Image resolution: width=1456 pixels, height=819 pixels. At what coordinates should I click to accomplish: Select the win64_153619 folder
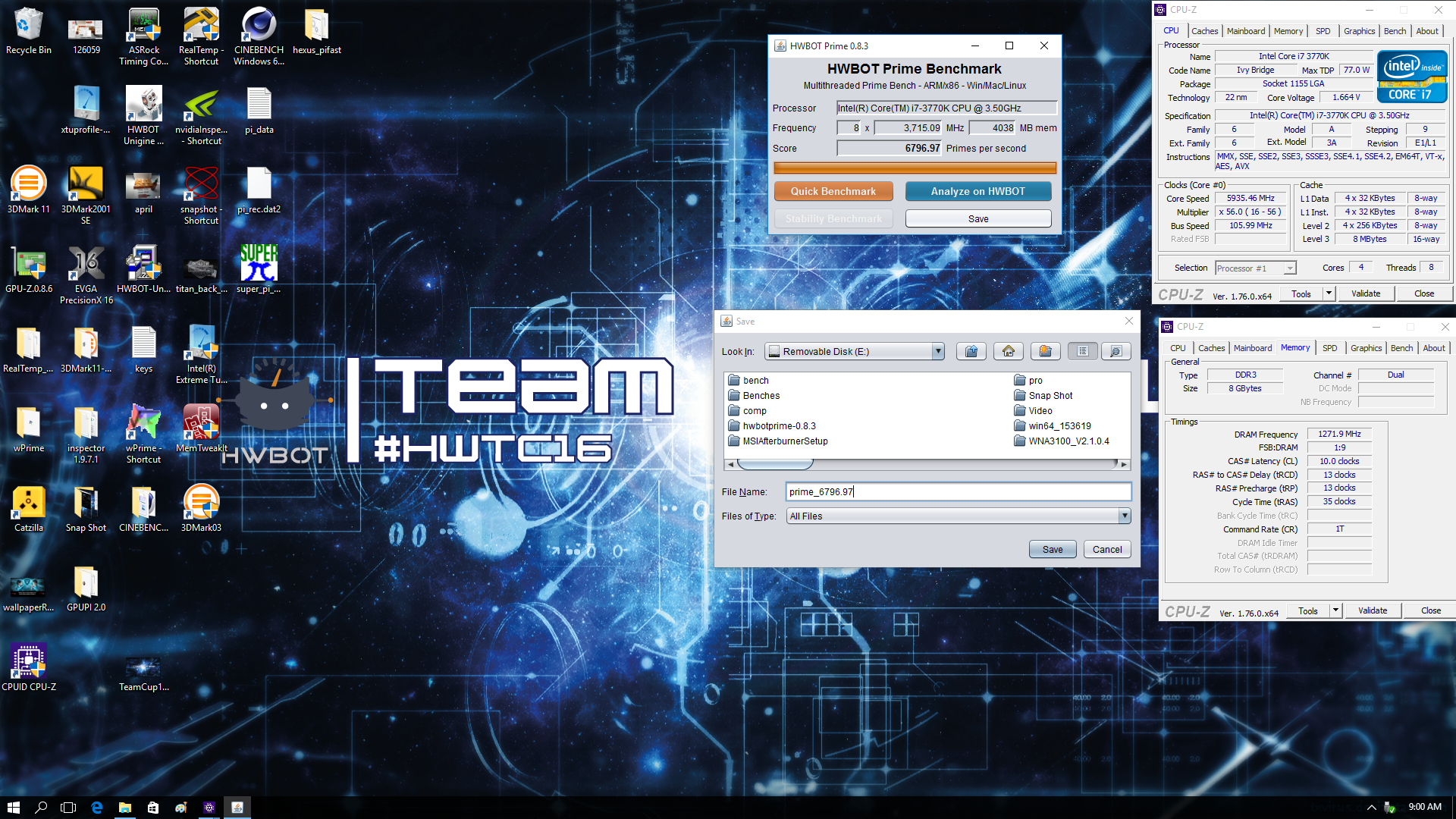pyautogui.click(x=1052, y=425)
